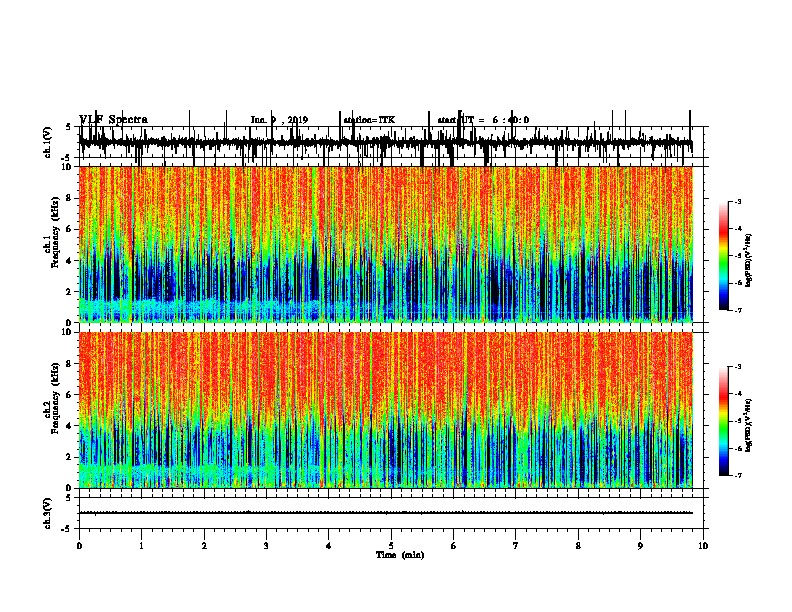Click the 9 minute tick label

640,546
